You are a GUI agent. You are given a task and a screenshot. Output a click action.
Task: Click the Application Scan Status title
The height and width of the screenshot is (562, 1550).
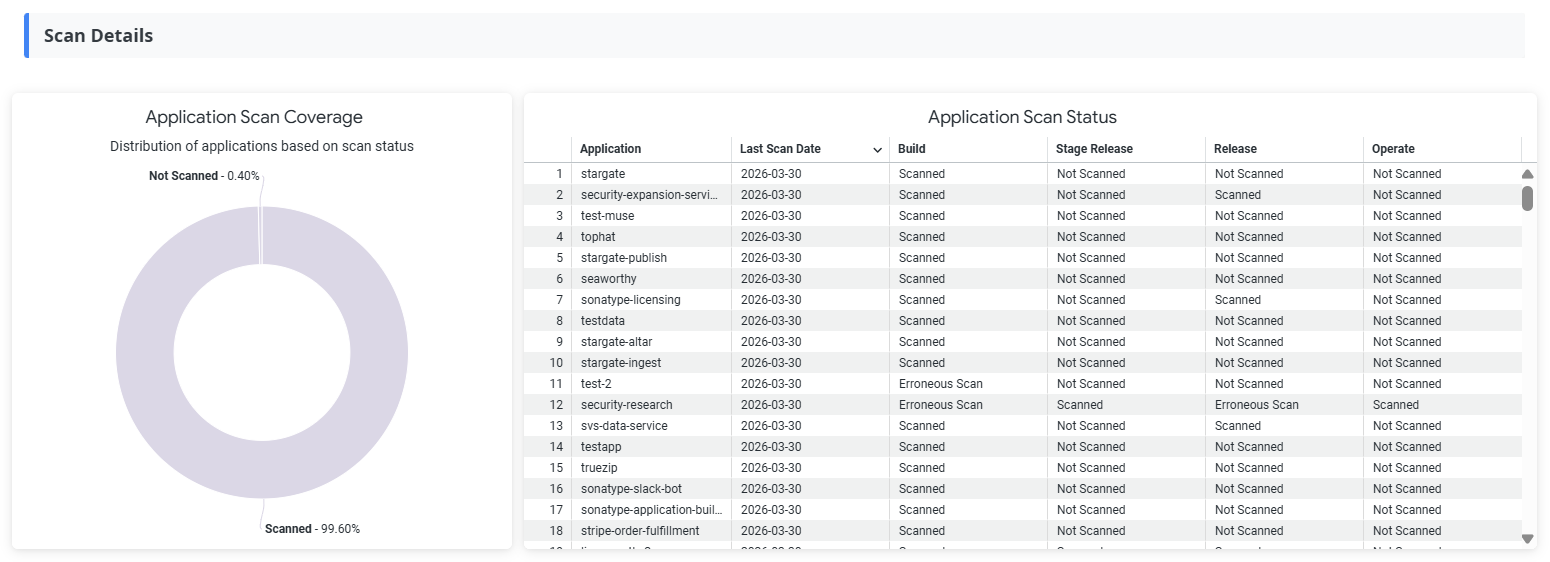(1022, 117)
